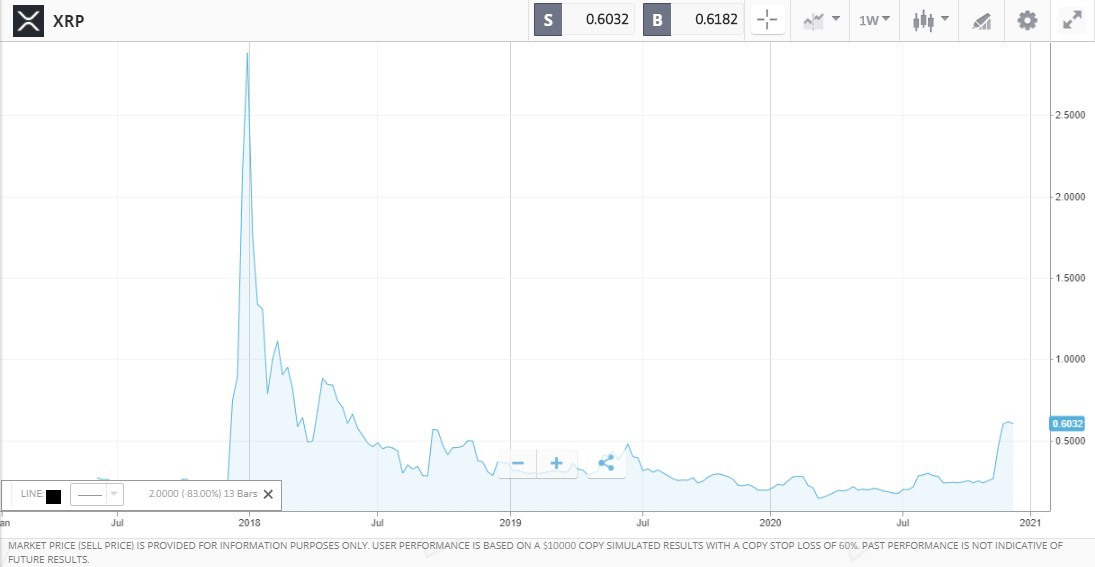The height and width of the screenshot is (567, 1095).
Task: Close the line drawing toolbar
Action: [268, 494]
